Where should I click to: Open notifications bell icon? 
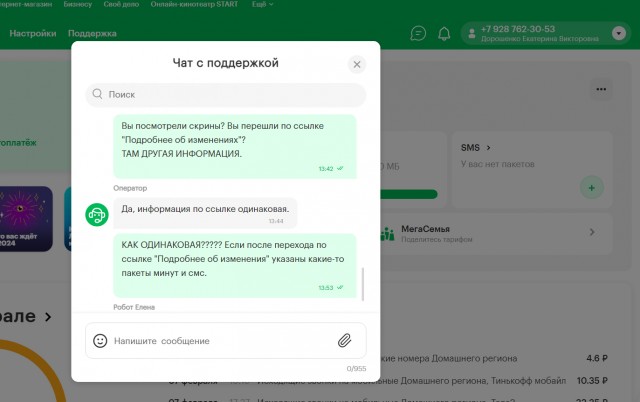[x=444, y=33]
